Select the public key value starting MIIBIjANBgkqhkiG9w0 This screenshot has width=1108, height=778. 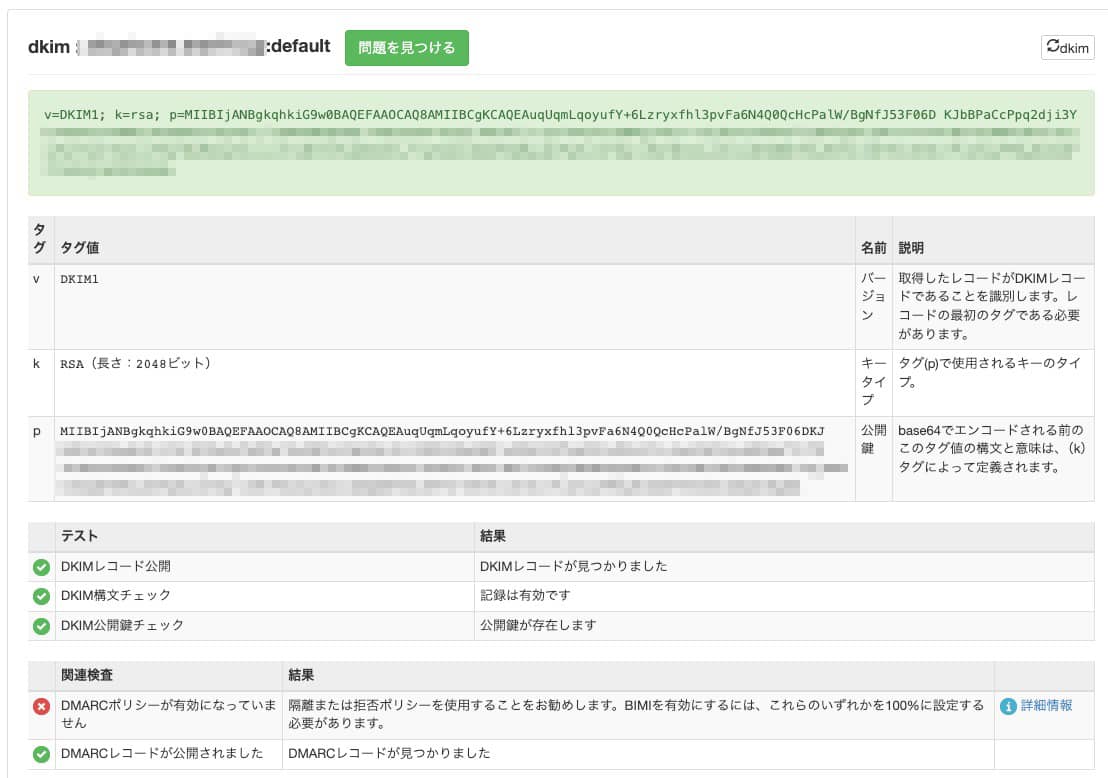tap(442, 431)
